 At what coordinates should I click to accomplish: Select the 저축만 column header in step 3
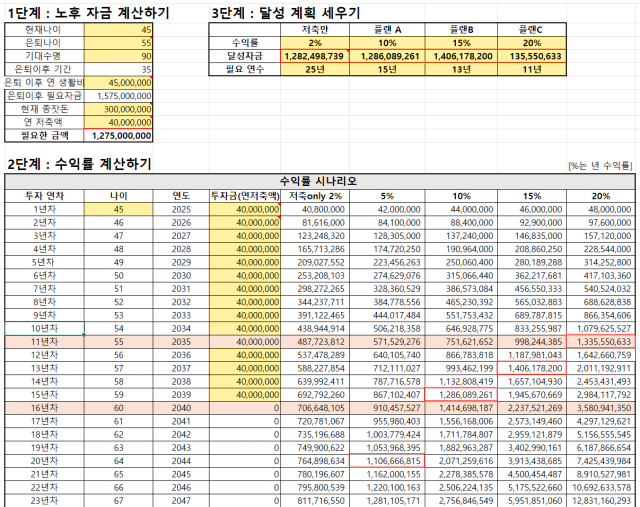click(315, 29)
